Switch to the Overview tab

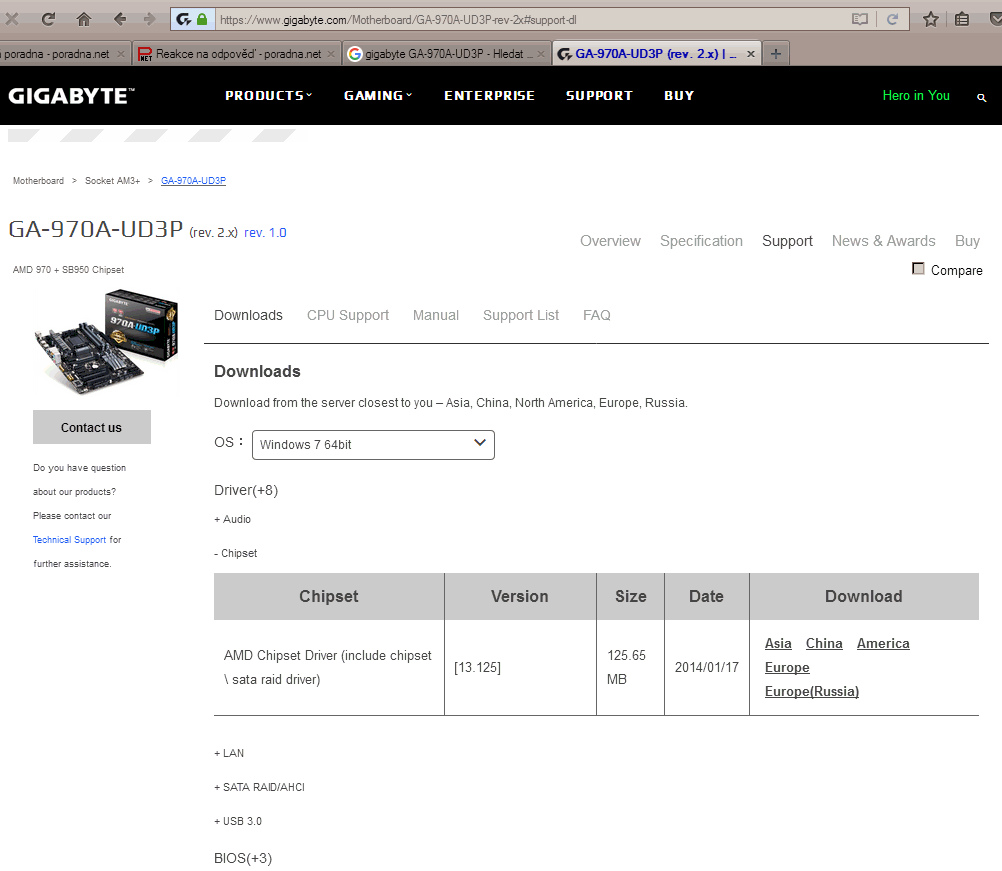(610, 241)
